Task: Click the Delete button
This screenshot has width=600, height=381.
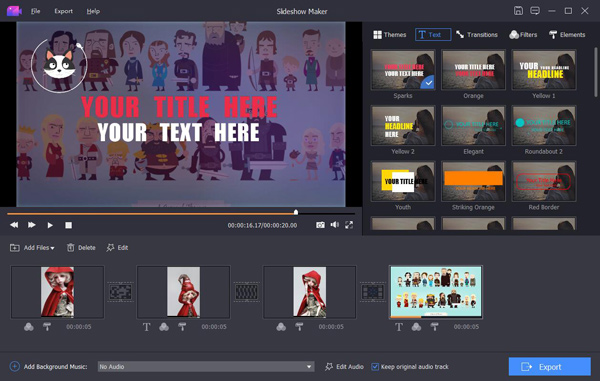Action: point(81,248)
